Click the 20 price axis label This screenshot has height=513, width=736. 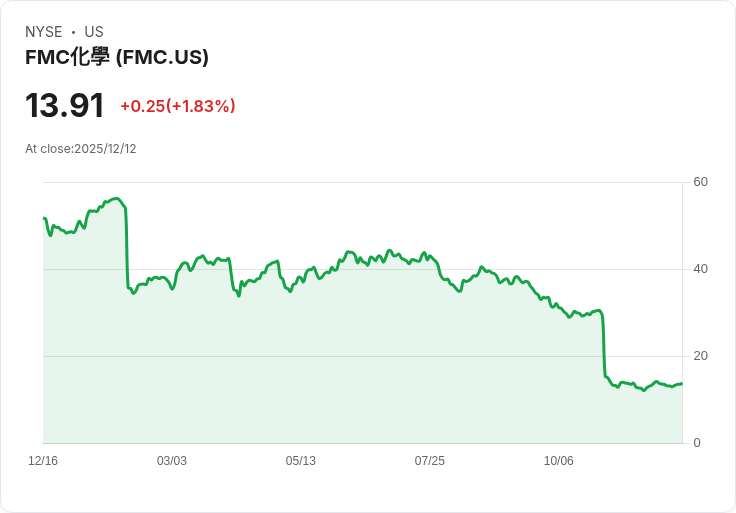tap(701, 356)
